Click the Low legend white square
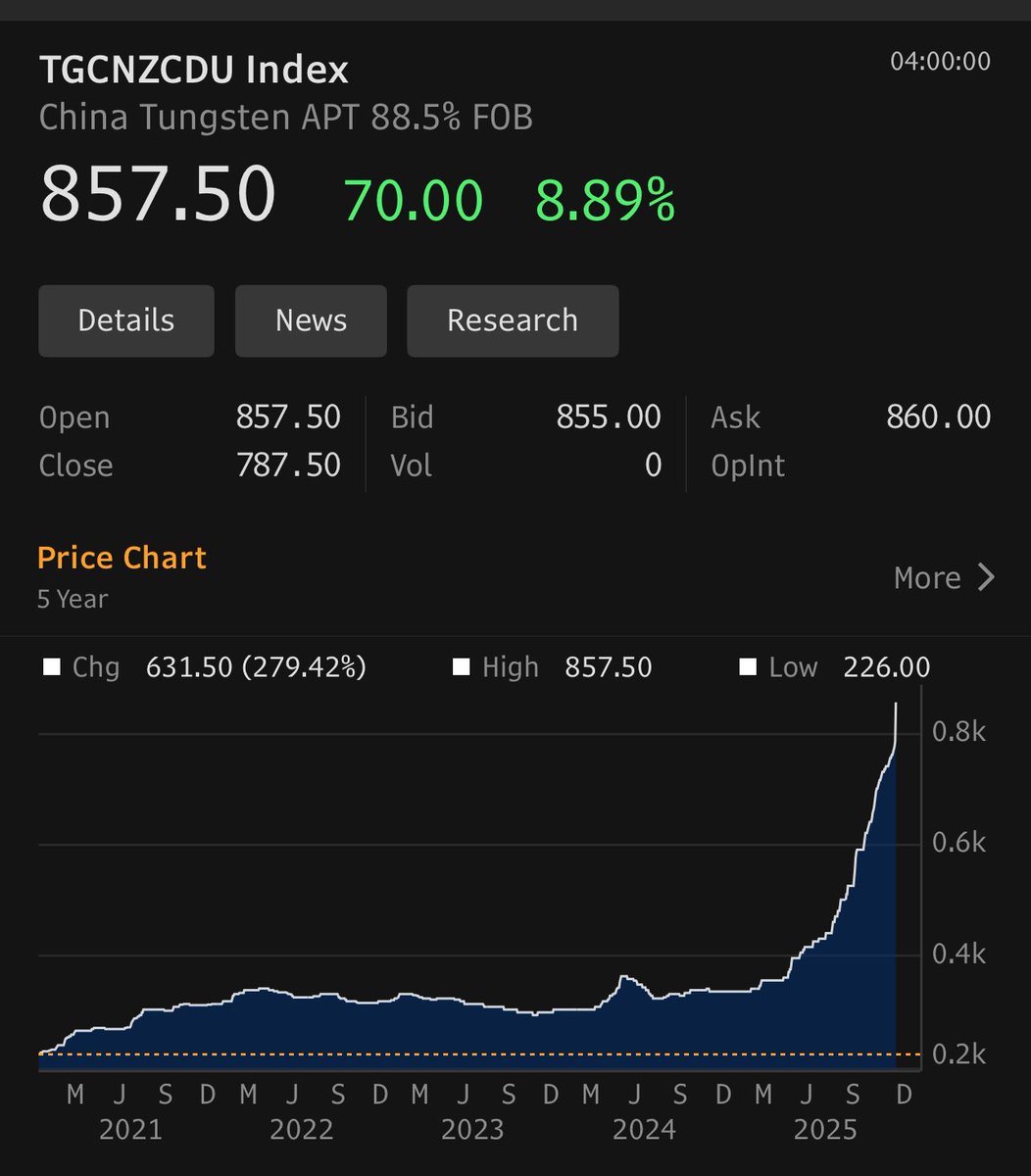Screen dimensions: 1031x1176 pos(748,668)
